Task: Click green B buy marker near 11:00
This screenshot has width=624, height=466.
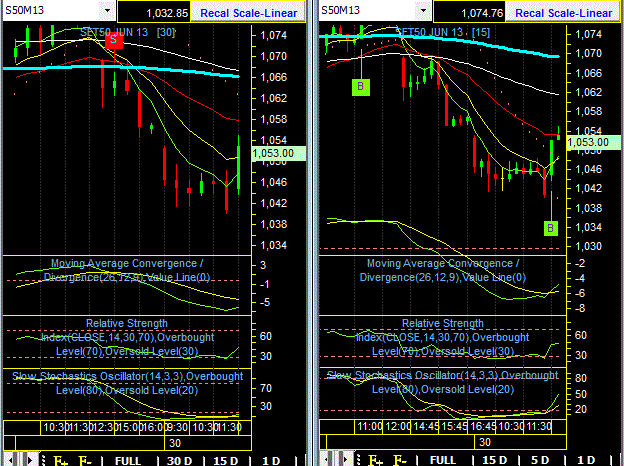Action: click(361, 87)
